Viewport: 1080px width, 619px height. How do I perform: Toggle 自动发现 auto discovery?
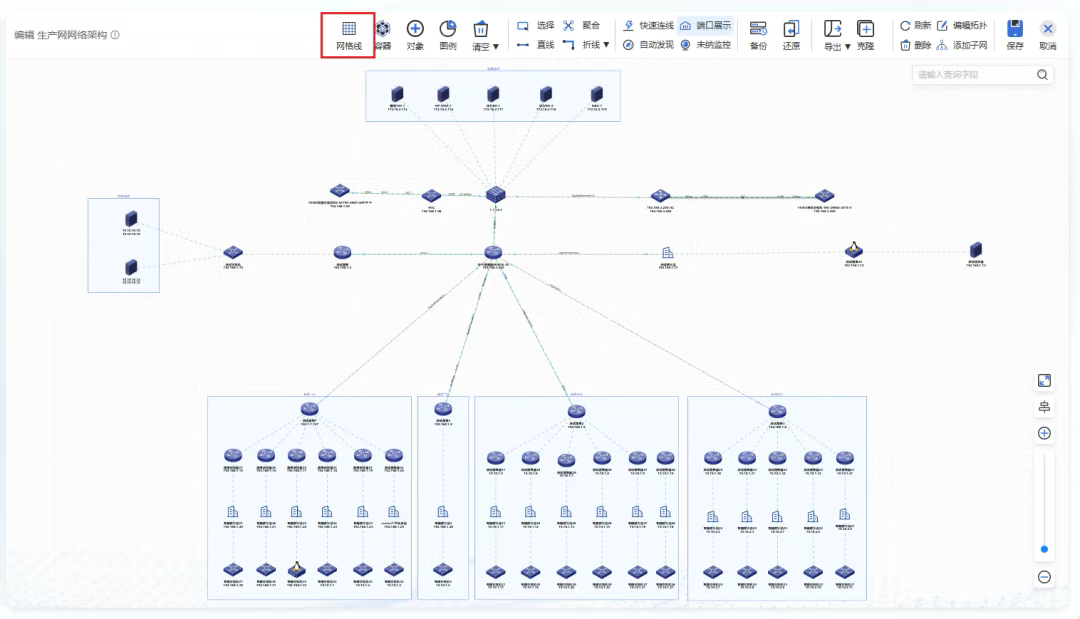pyautogui.click(x=648, y=45)
